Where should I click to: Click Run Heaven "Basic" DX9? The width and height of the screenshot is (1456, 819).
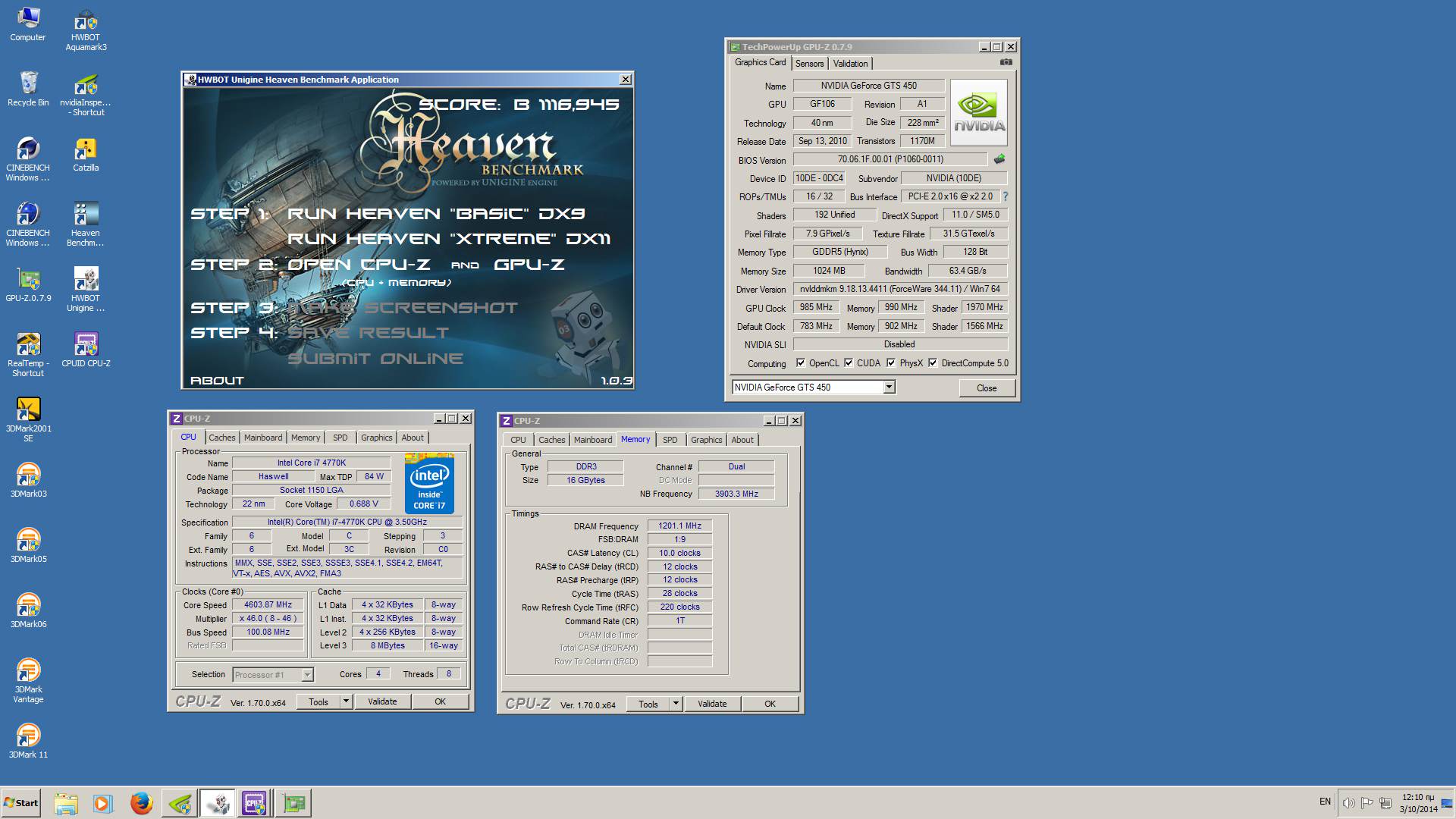[x=436, y=214]
